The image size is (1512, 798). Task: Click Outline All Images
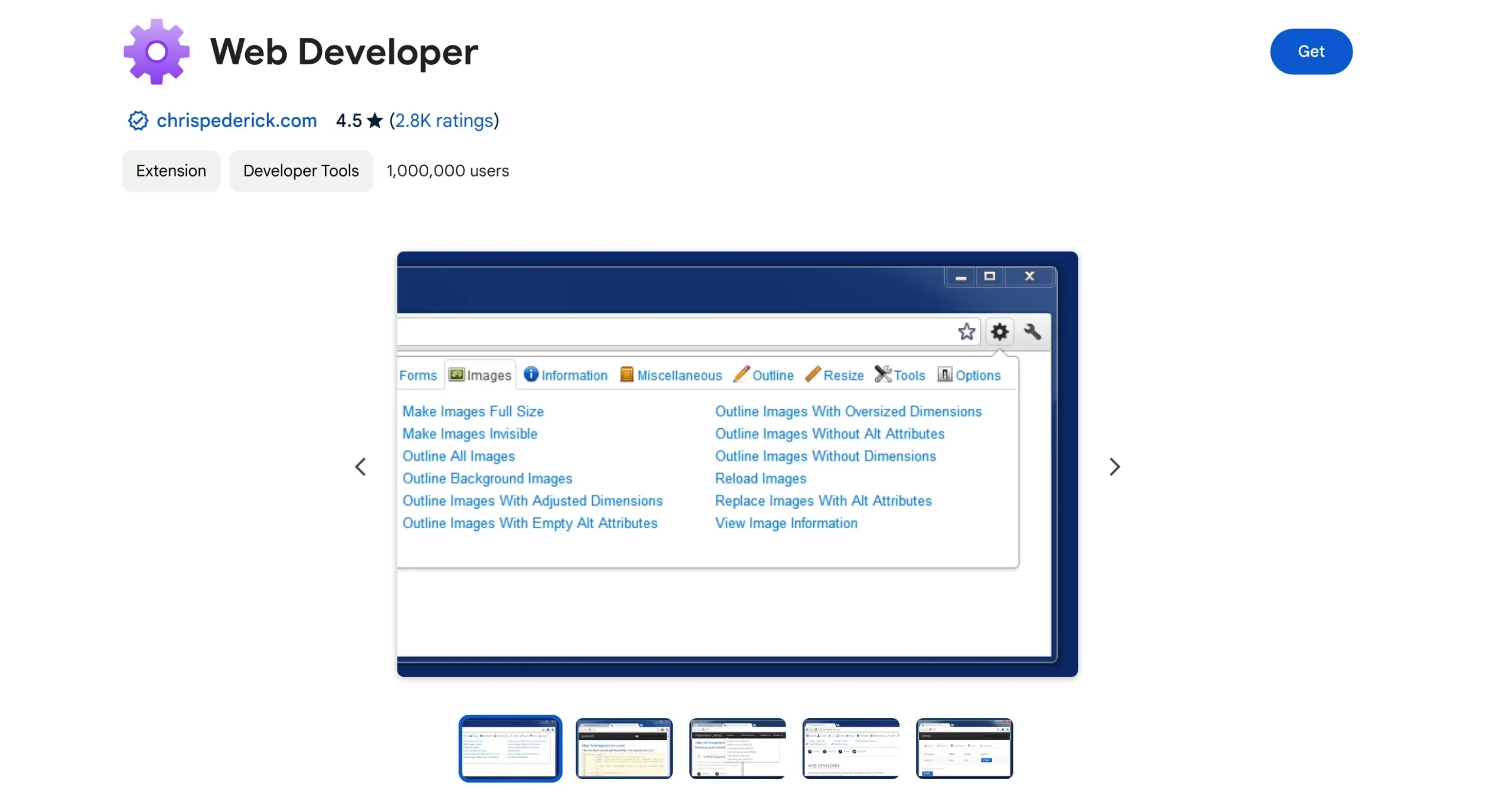(x=459, y=456)
